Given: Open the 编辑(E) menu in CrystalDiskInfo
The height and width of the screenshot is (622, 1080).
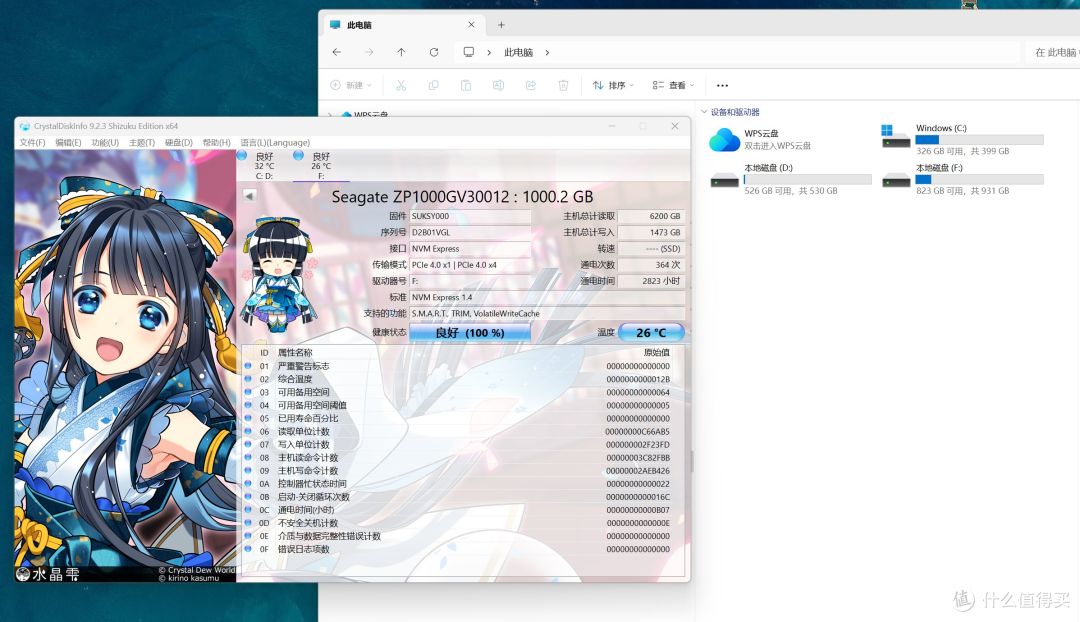Looking at the screenshot, I should 68,143.
